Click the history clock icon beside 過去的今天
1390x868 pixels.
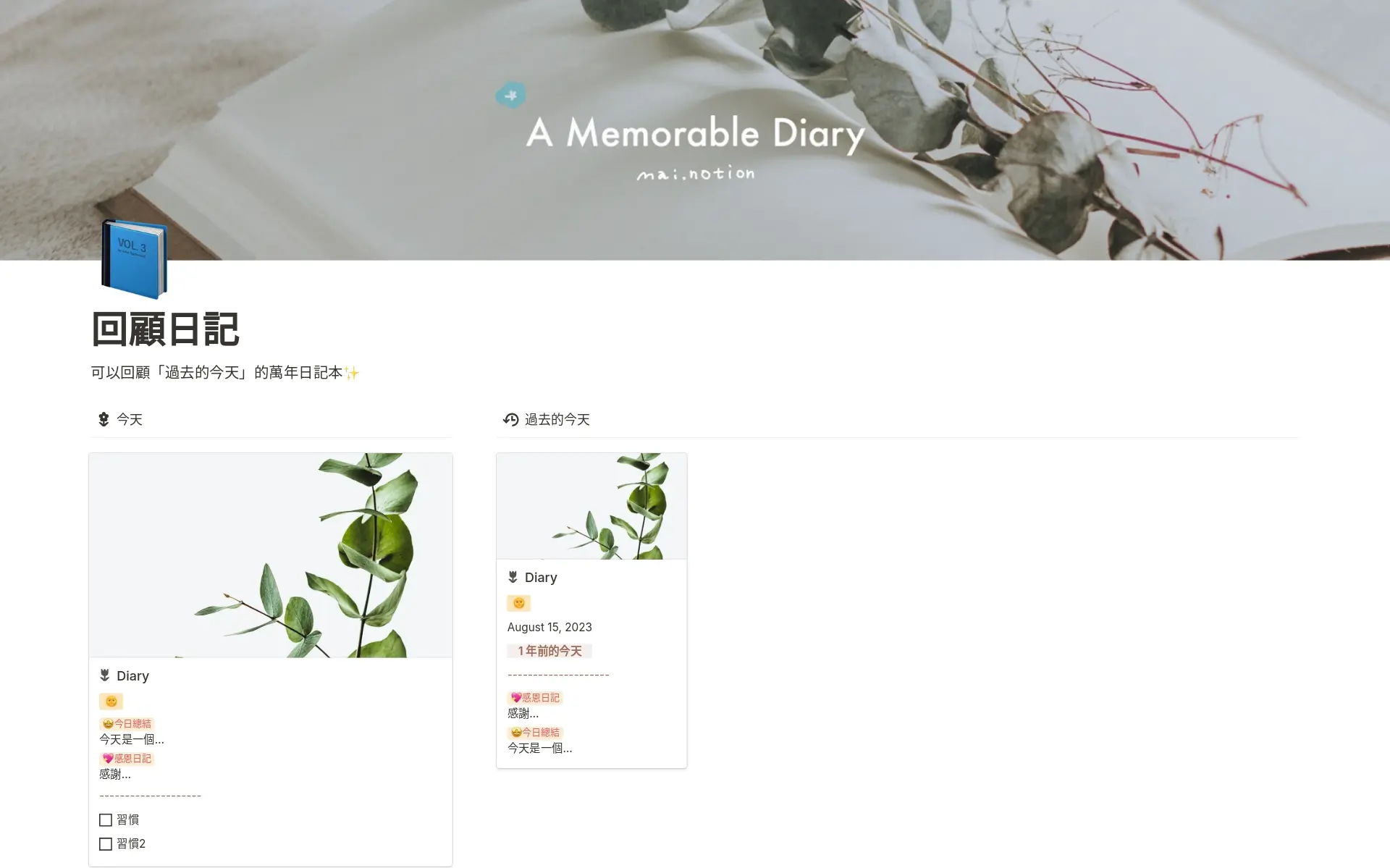(x=511, y=419)
